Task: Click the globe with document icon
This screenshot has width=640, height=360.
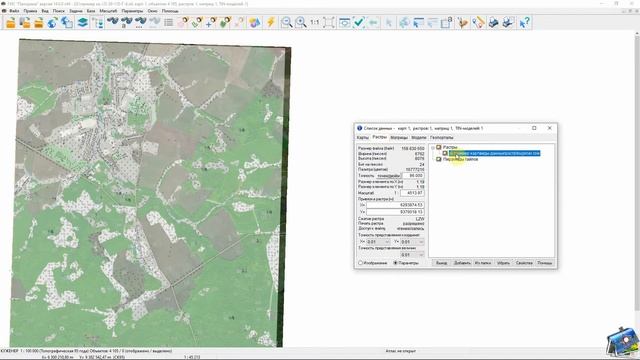Action: pyautogui.click(x=67, y=22)
